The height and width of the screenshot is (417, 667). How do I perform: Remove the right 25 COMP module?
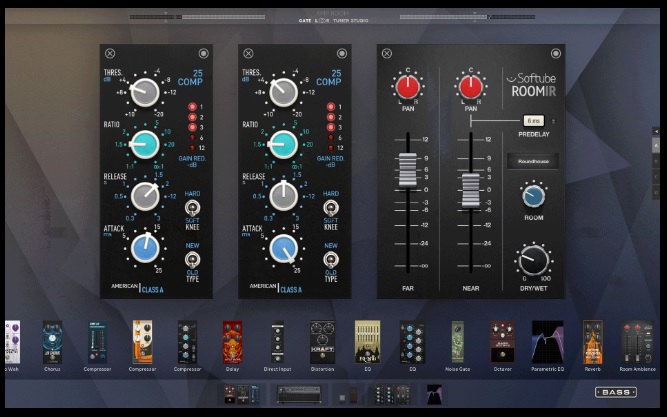click(248, 53)
